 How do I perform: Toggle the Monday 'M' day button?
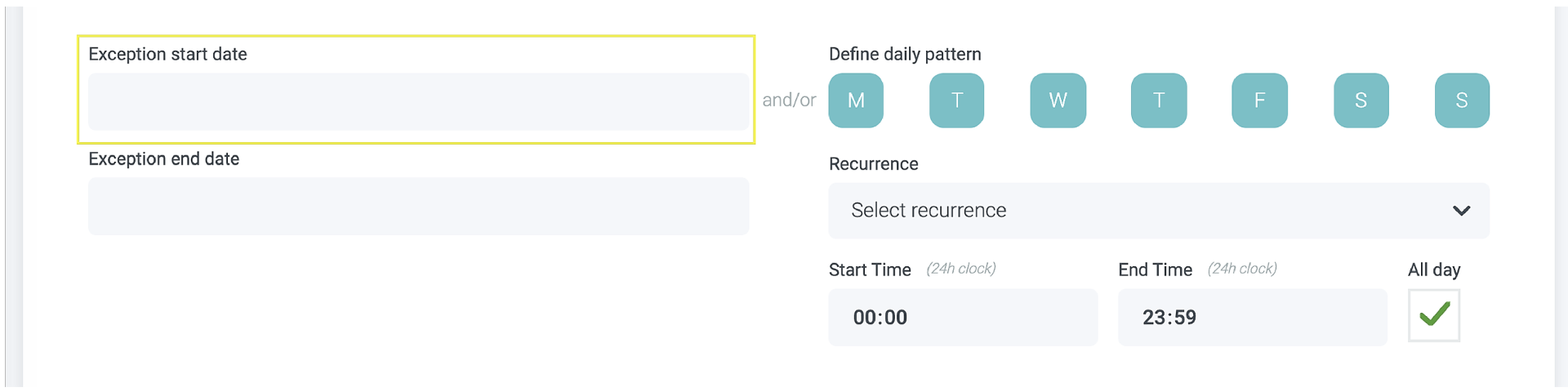point(856,100)
